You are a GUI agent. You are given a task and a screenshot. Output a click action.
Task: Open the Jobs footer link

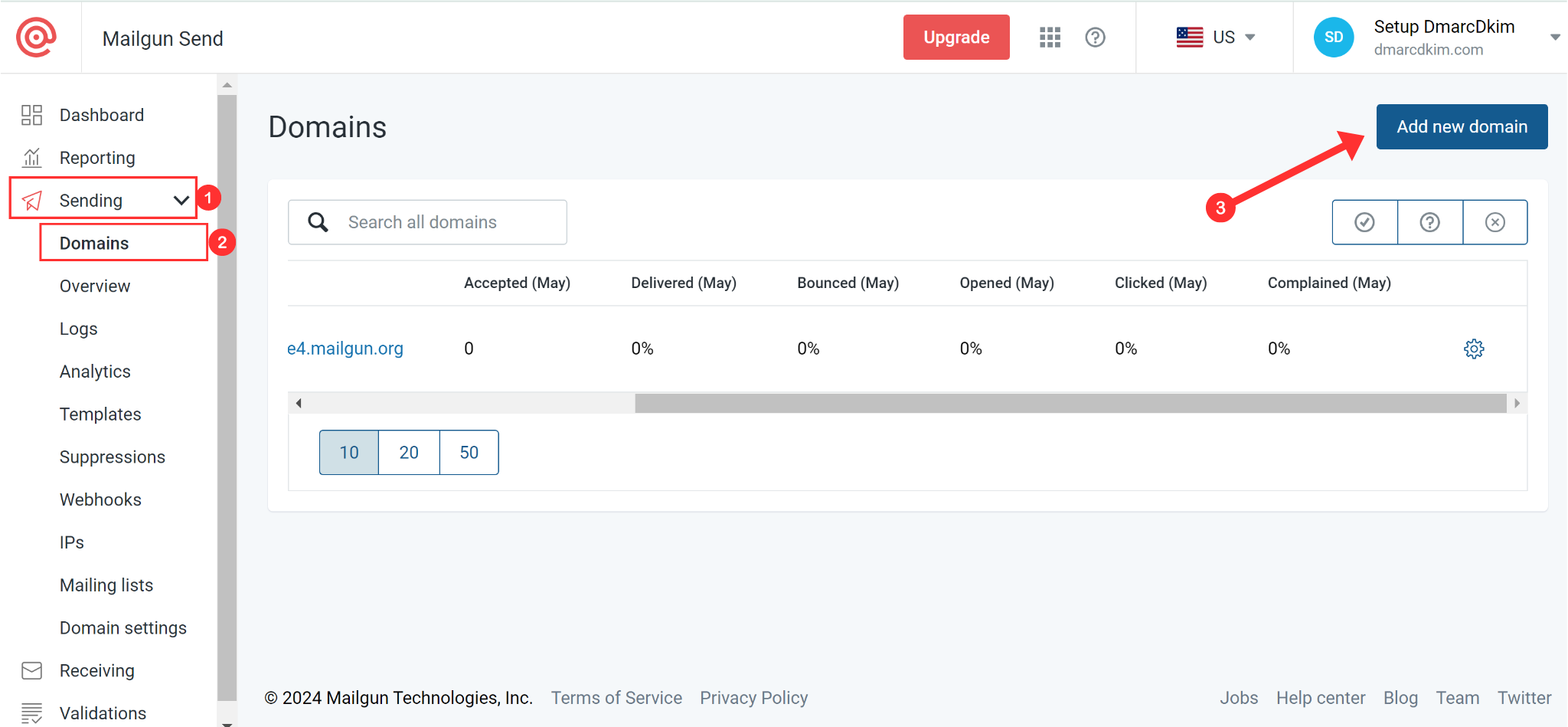[1239, 698]
